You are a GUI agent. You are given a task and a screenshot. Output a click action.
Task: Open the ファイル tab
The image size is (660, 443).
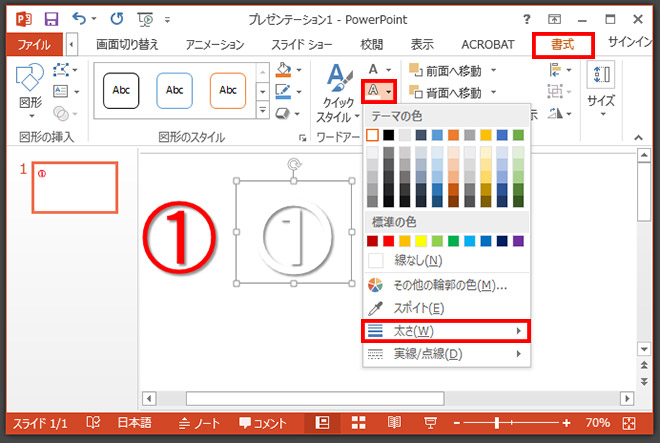pos(34,44)
